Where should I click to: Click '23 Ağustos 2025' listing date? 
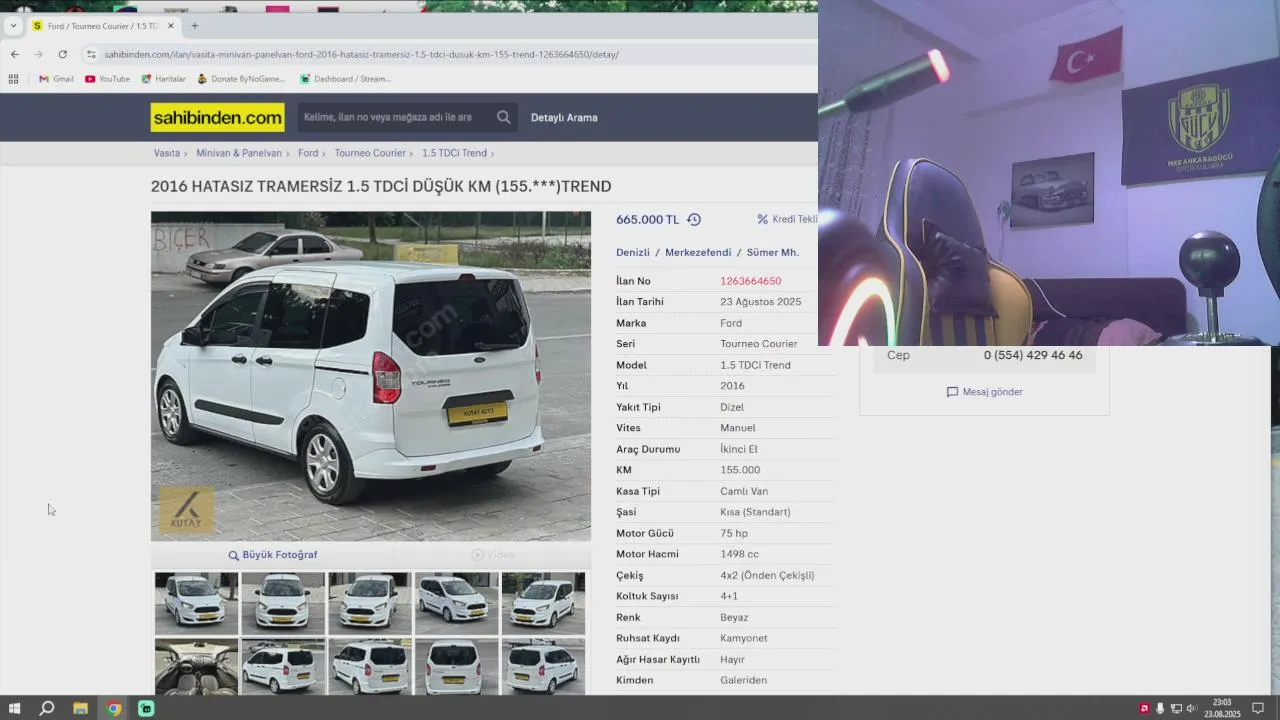point(760,302)
